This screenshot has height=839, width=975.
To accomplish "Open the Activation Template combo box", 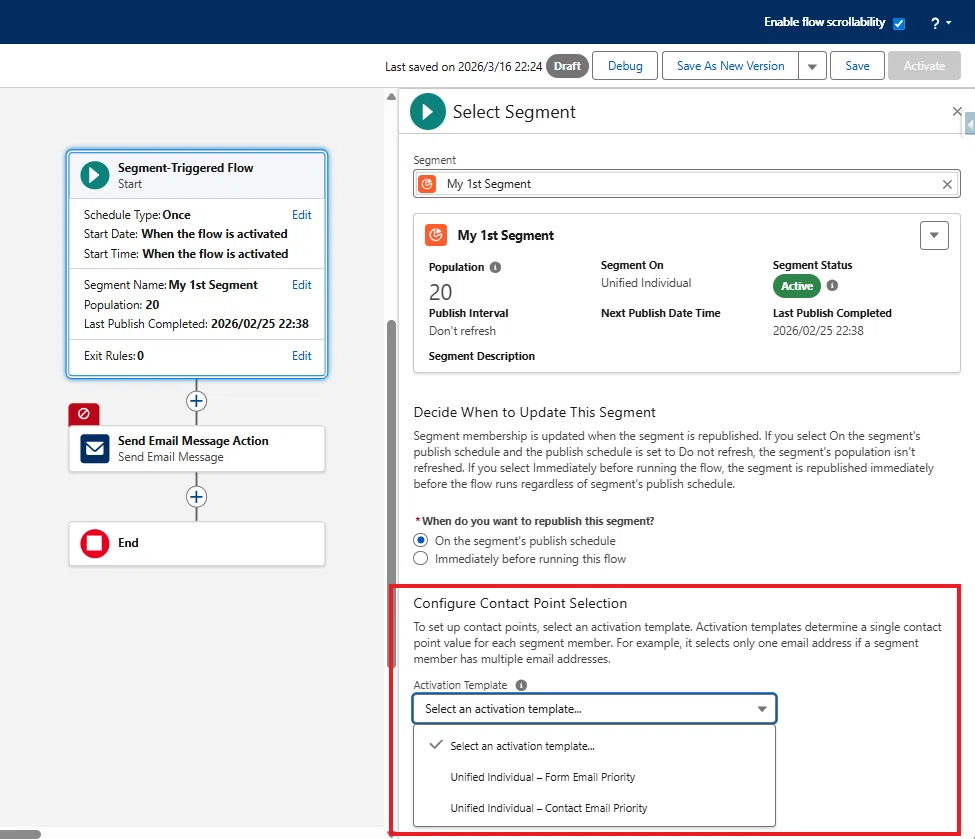I will click(594, 708).
